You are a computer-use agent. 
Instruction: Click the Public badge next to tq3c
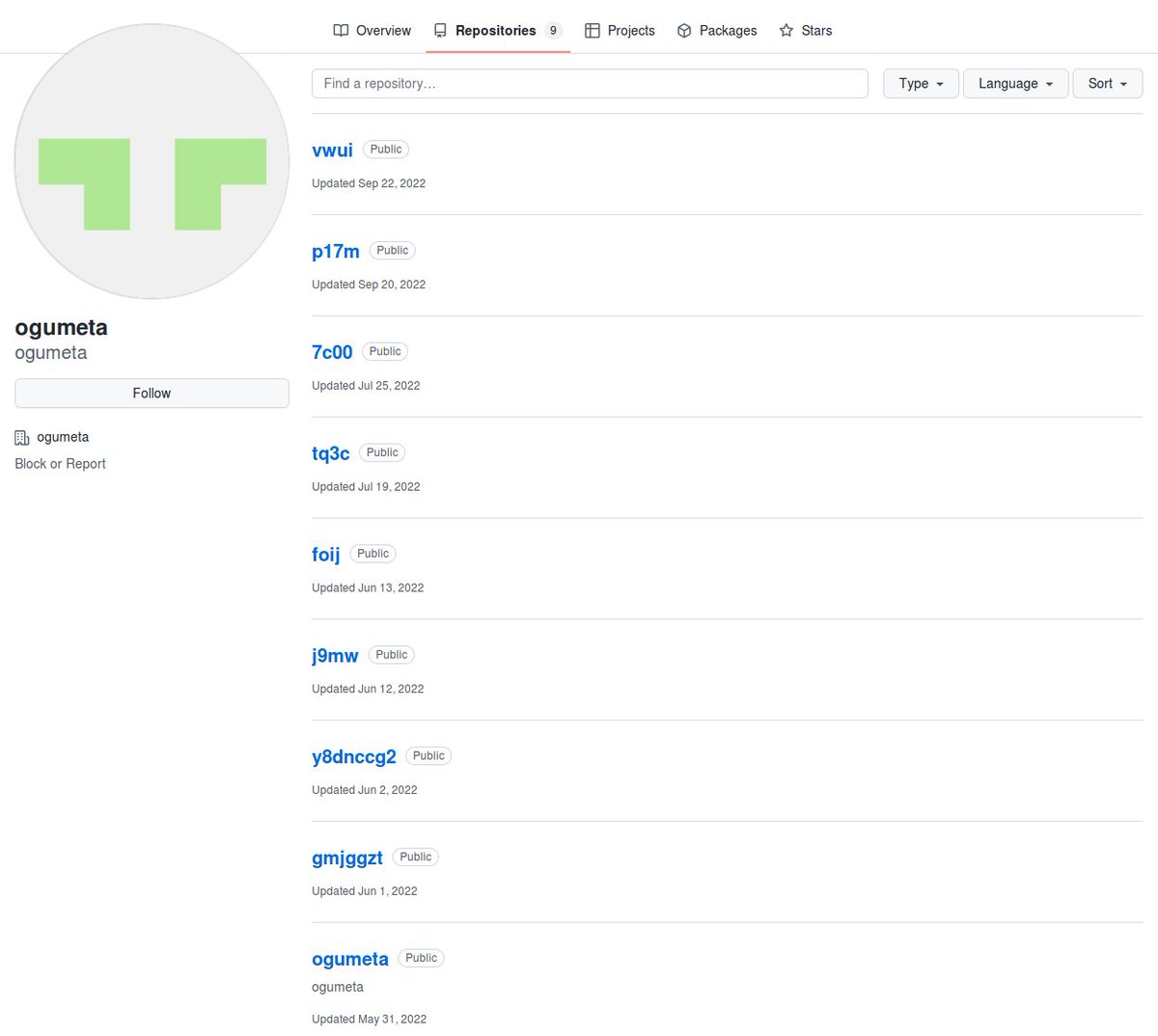pyautogui.click(x=382, y=452)
